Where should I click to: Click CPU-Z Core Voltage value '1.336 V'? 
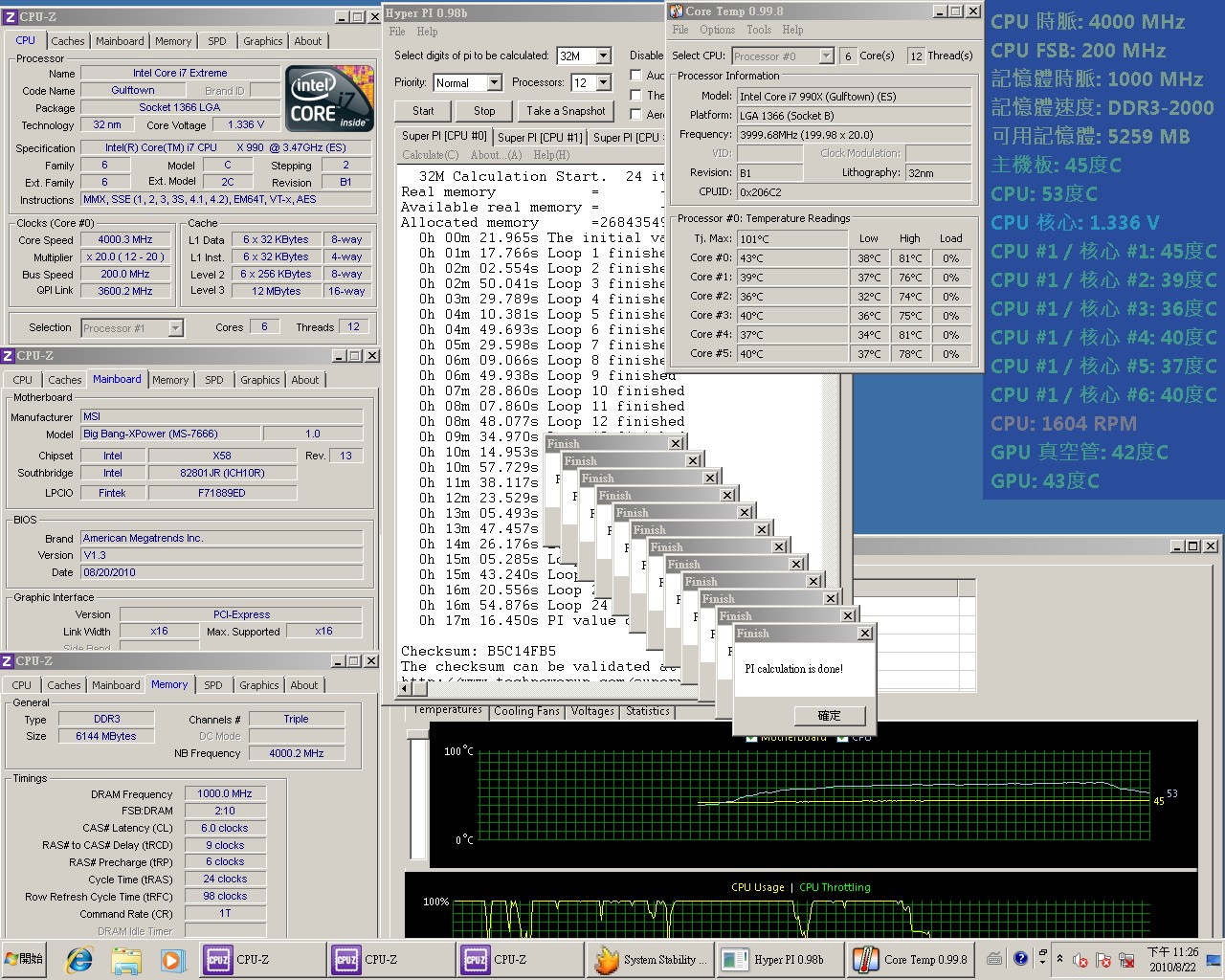point(247,124)
